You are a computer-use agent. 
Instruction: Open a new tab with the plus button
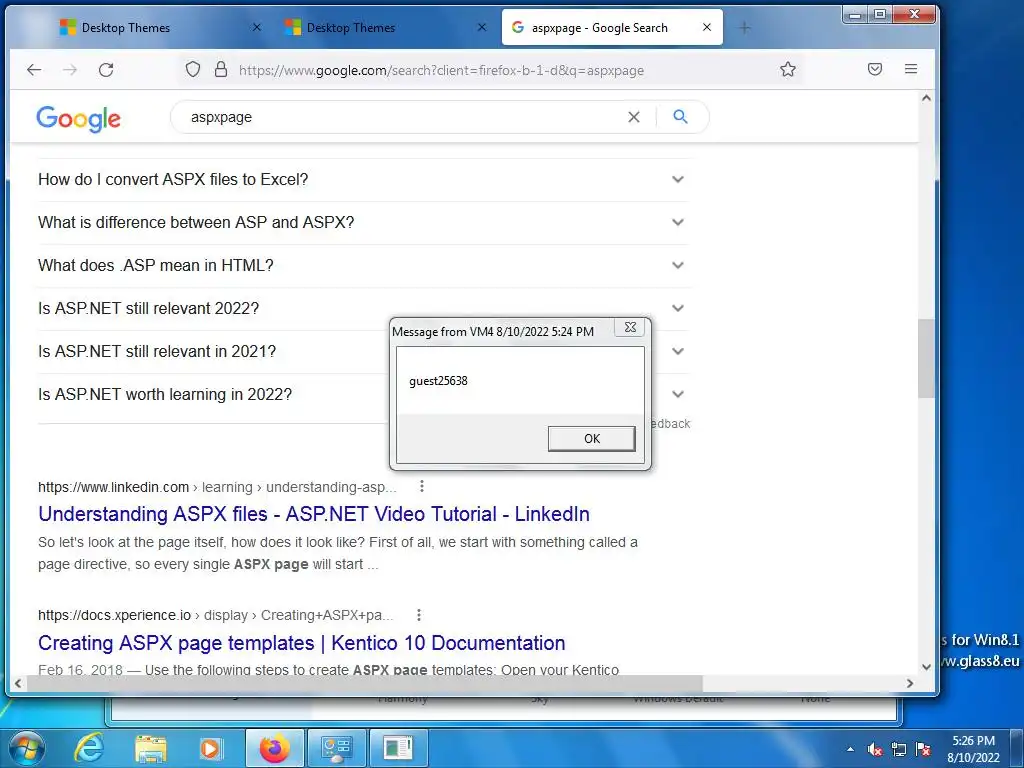coord(744,27)
